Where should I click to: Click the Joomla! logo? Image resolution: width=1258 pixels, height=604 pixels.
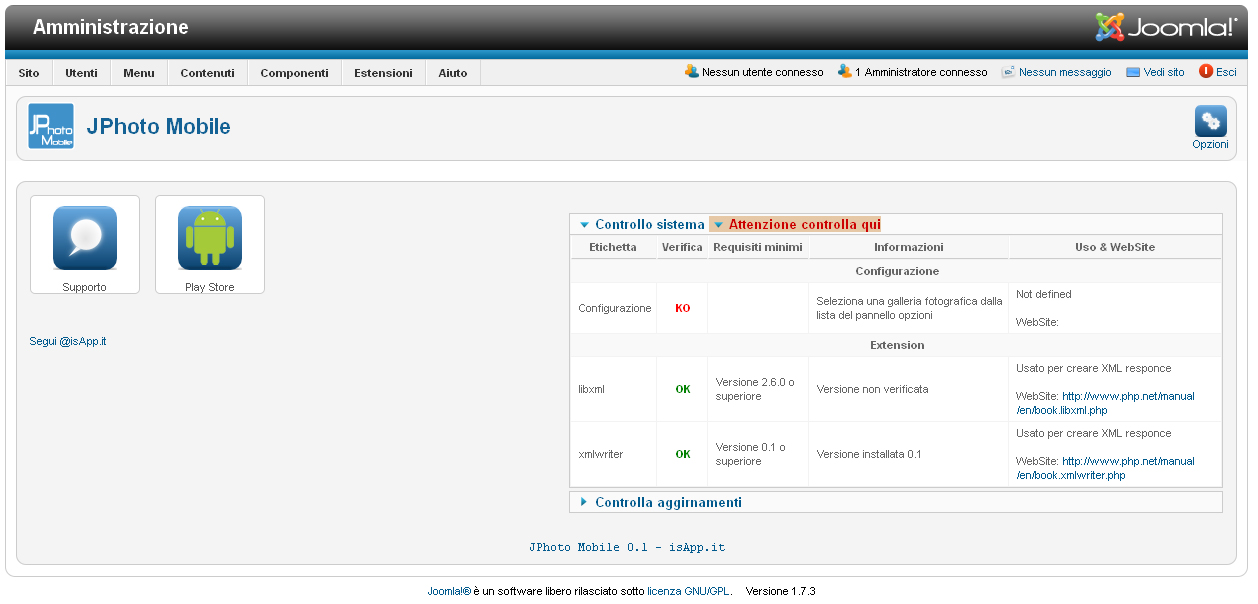(x=1166, y=27)
